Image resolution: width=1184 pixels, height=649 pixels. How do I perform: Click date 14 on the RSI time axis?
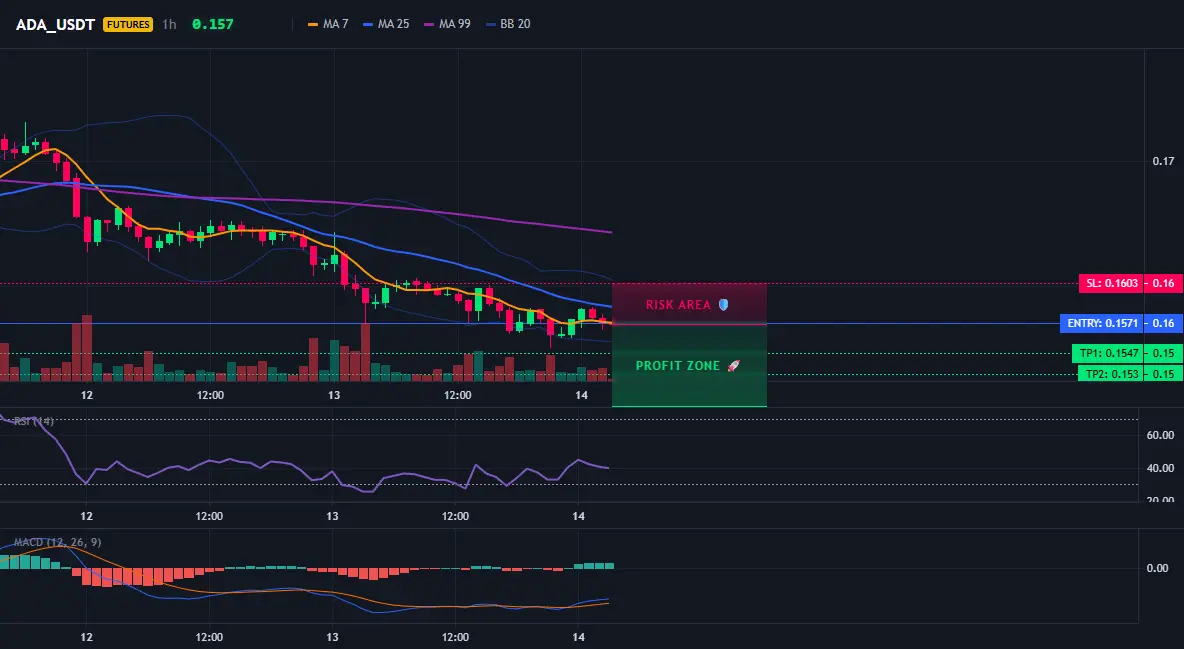tap(578, 516)
